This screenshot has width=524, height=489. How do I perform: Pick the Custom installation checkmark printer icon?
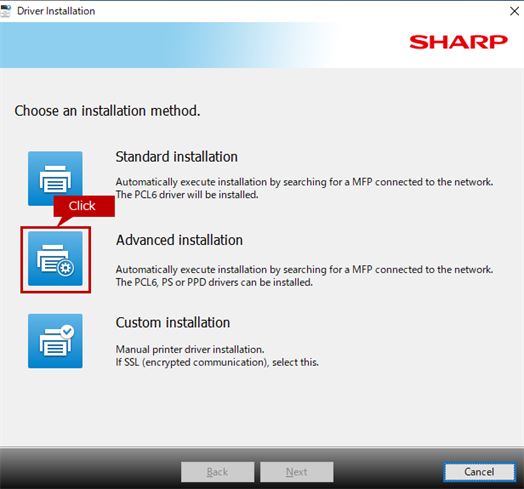point(55,341)
